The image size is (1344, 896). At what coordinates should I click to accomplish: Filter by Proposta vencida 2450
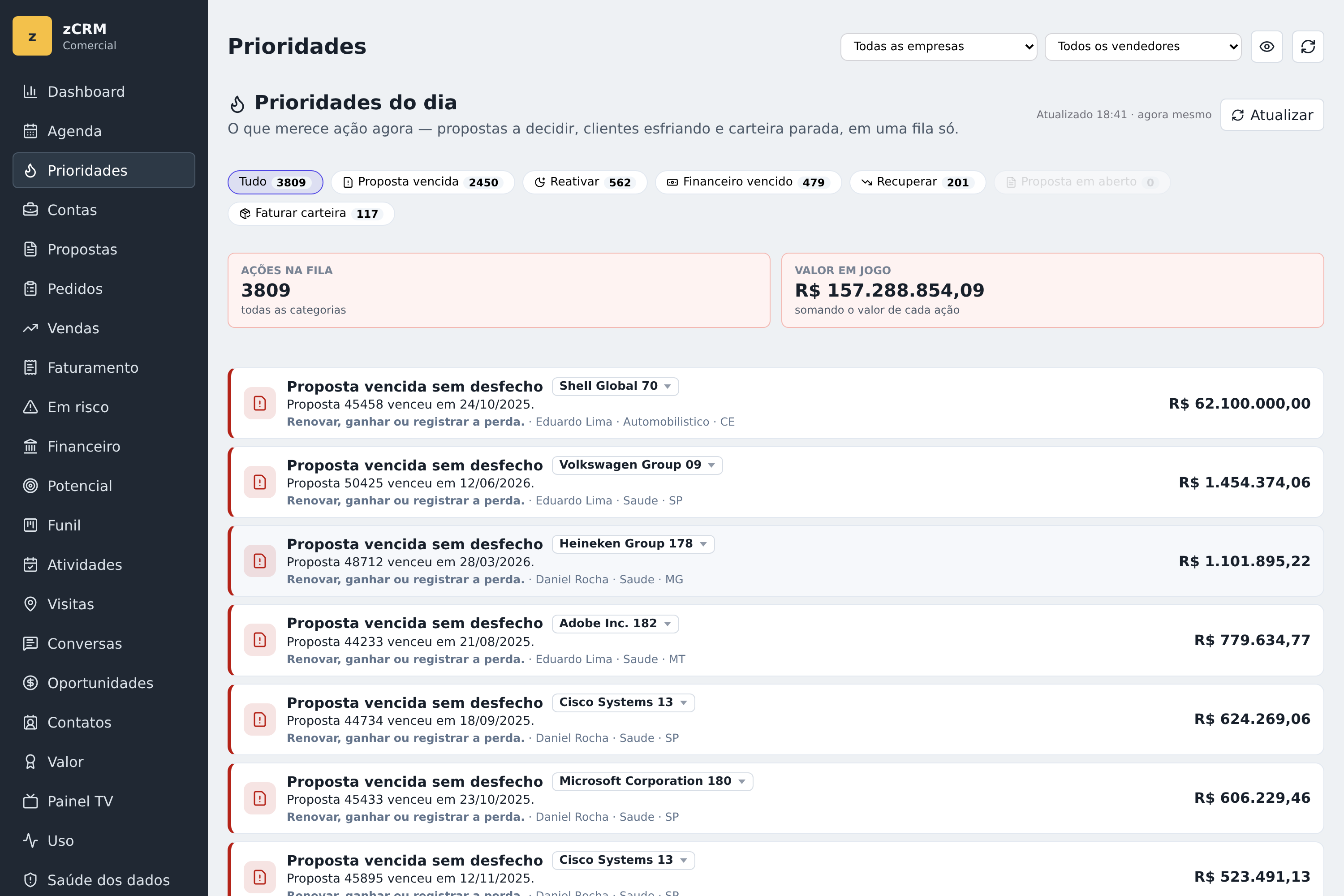tap(422, 182)
